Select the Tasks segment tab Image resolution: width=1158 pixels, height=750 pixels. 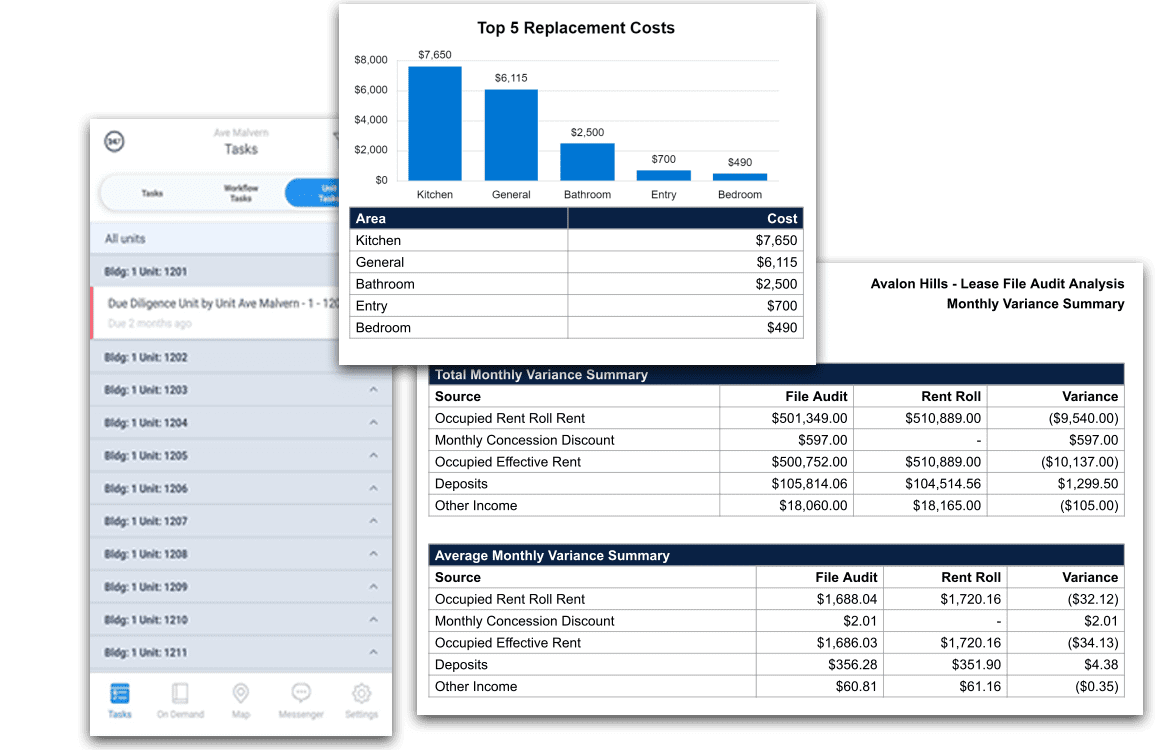(x=152, y=193)
